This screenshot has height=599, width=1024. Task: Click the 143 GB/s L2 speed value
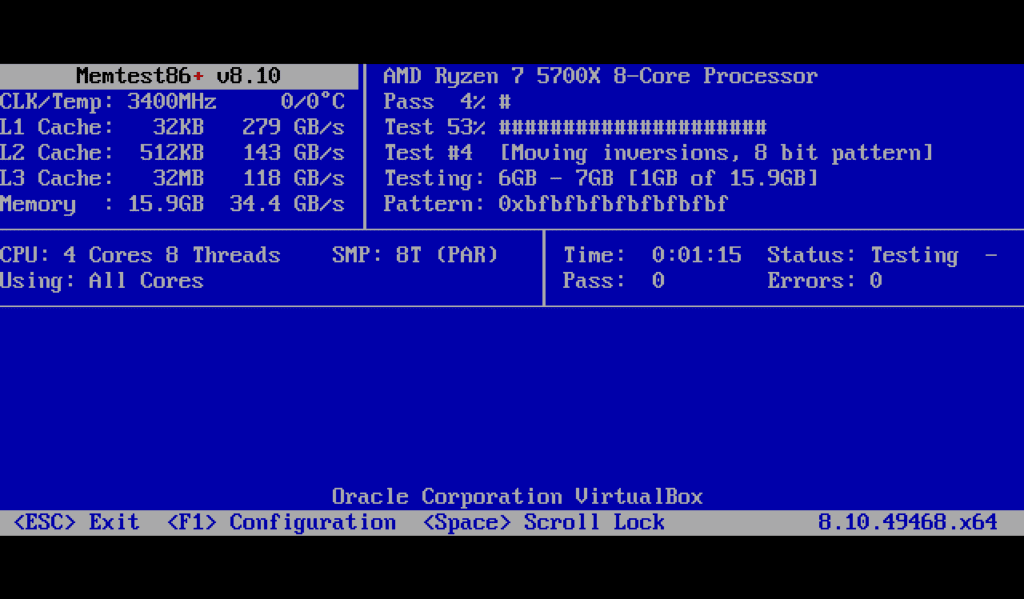point(293,152)
